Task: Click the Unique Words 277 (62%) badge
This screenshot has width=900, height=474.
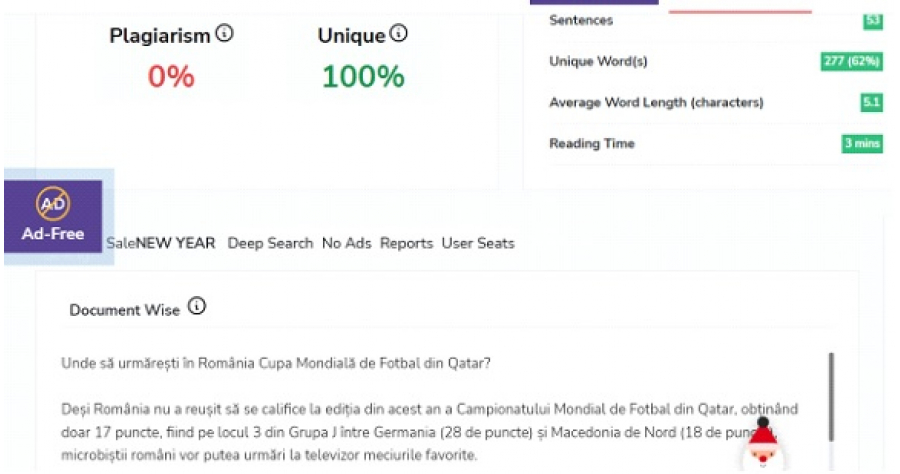Action: [x=852, y=61]
